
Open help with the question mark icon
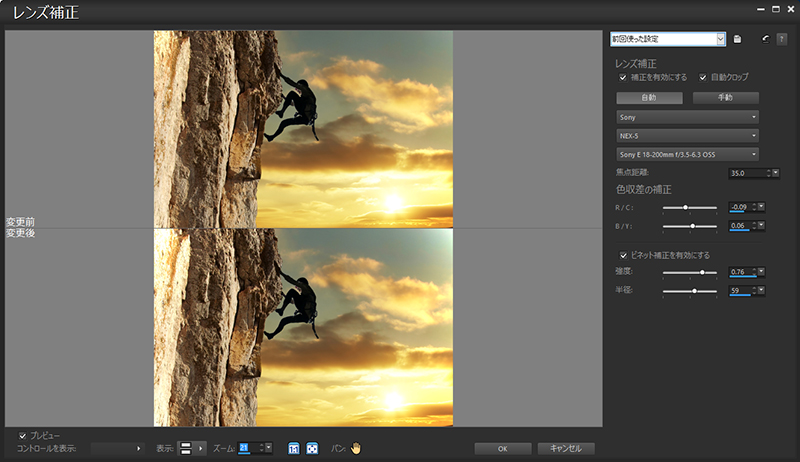coord(782,39)
